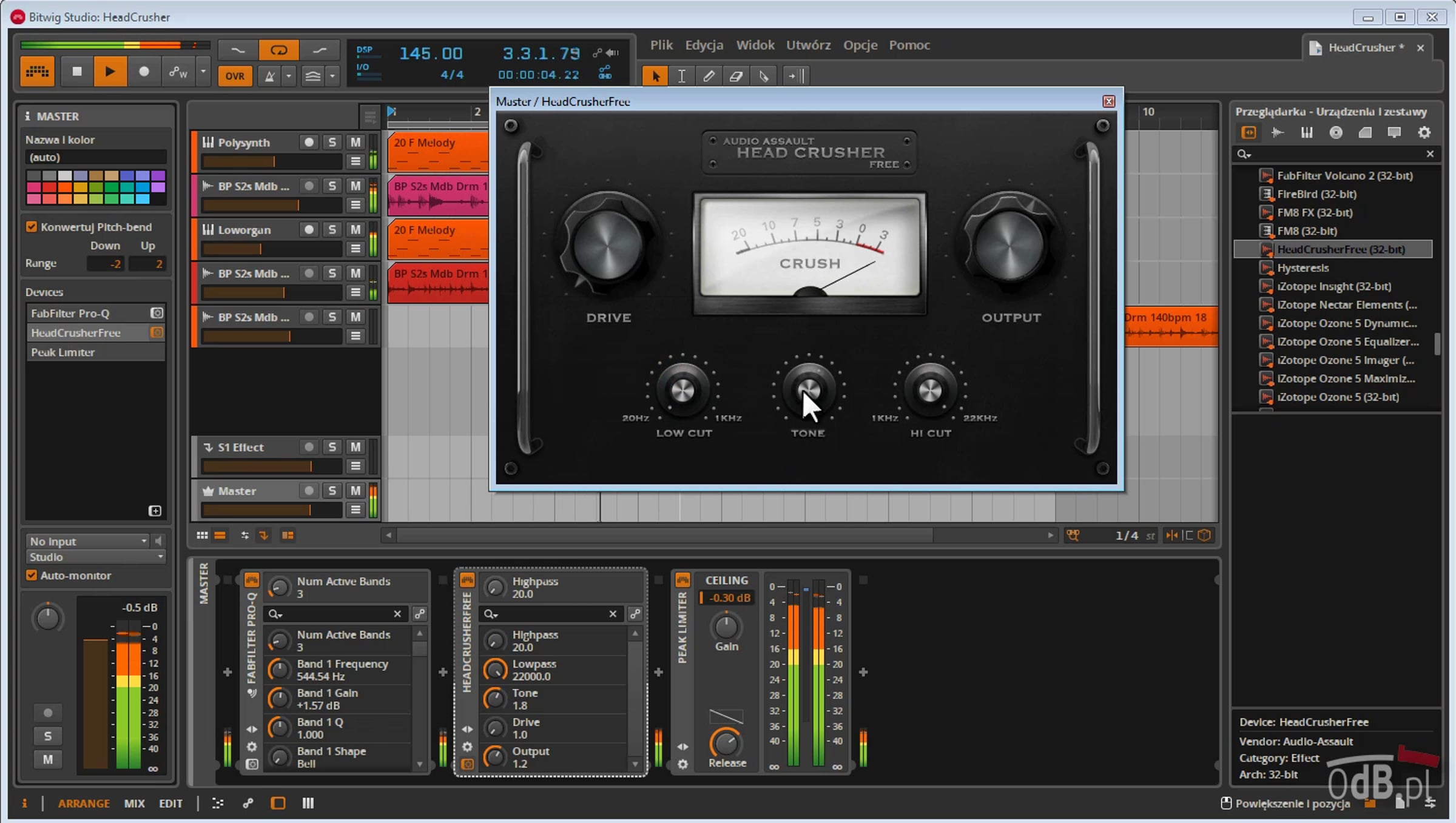Select the Time Selection tool

pyautogui.click(x=682, y=76)
